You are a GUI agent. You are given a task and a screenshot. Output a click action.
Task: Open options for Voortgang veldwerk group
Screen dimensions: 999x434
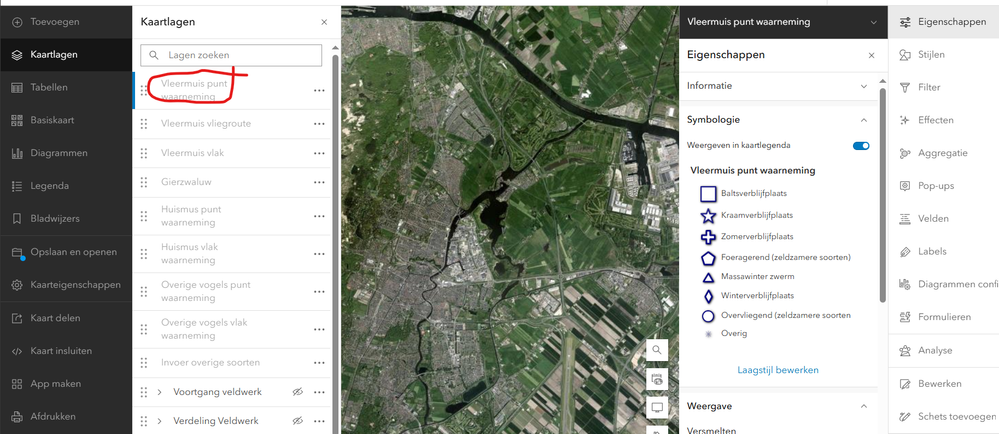pos(319,393)
